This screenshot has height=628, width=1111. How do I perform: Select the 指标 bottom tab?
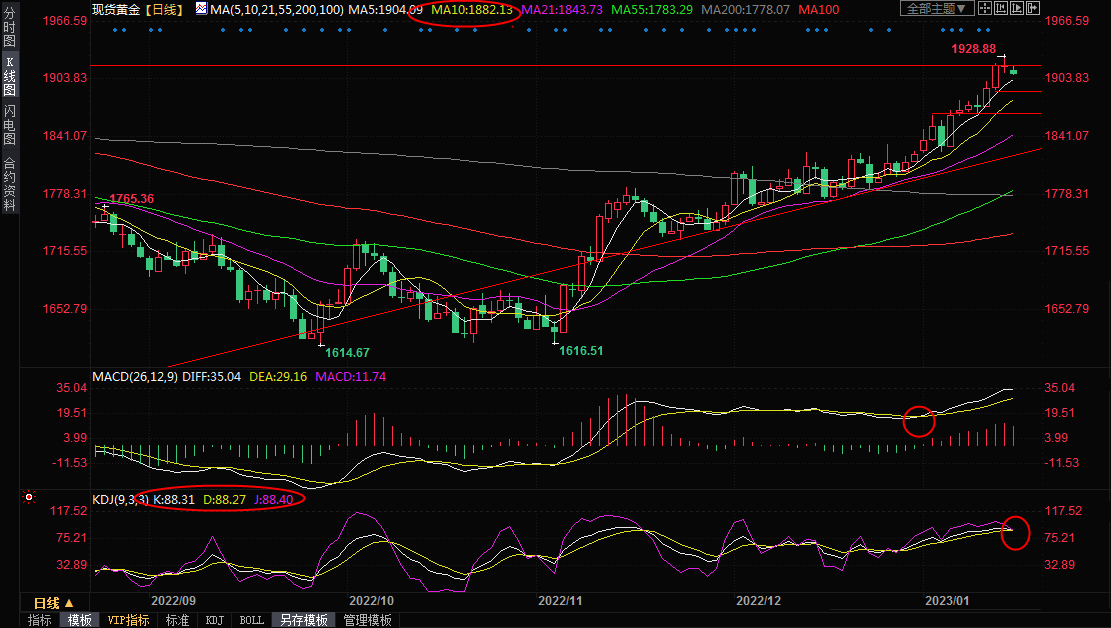[x=40, y=620]
